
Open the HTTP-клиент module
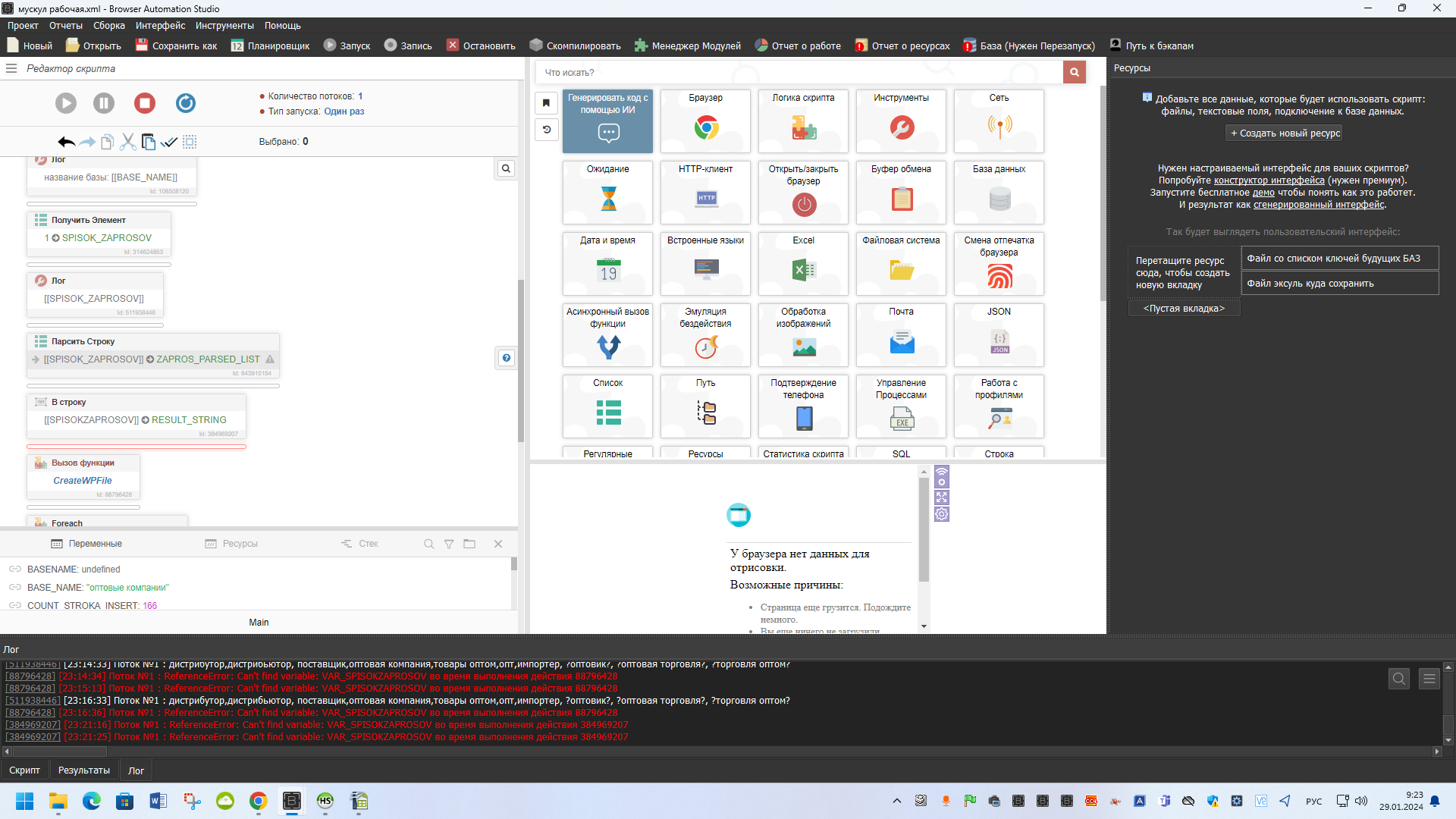click(705, 192)
